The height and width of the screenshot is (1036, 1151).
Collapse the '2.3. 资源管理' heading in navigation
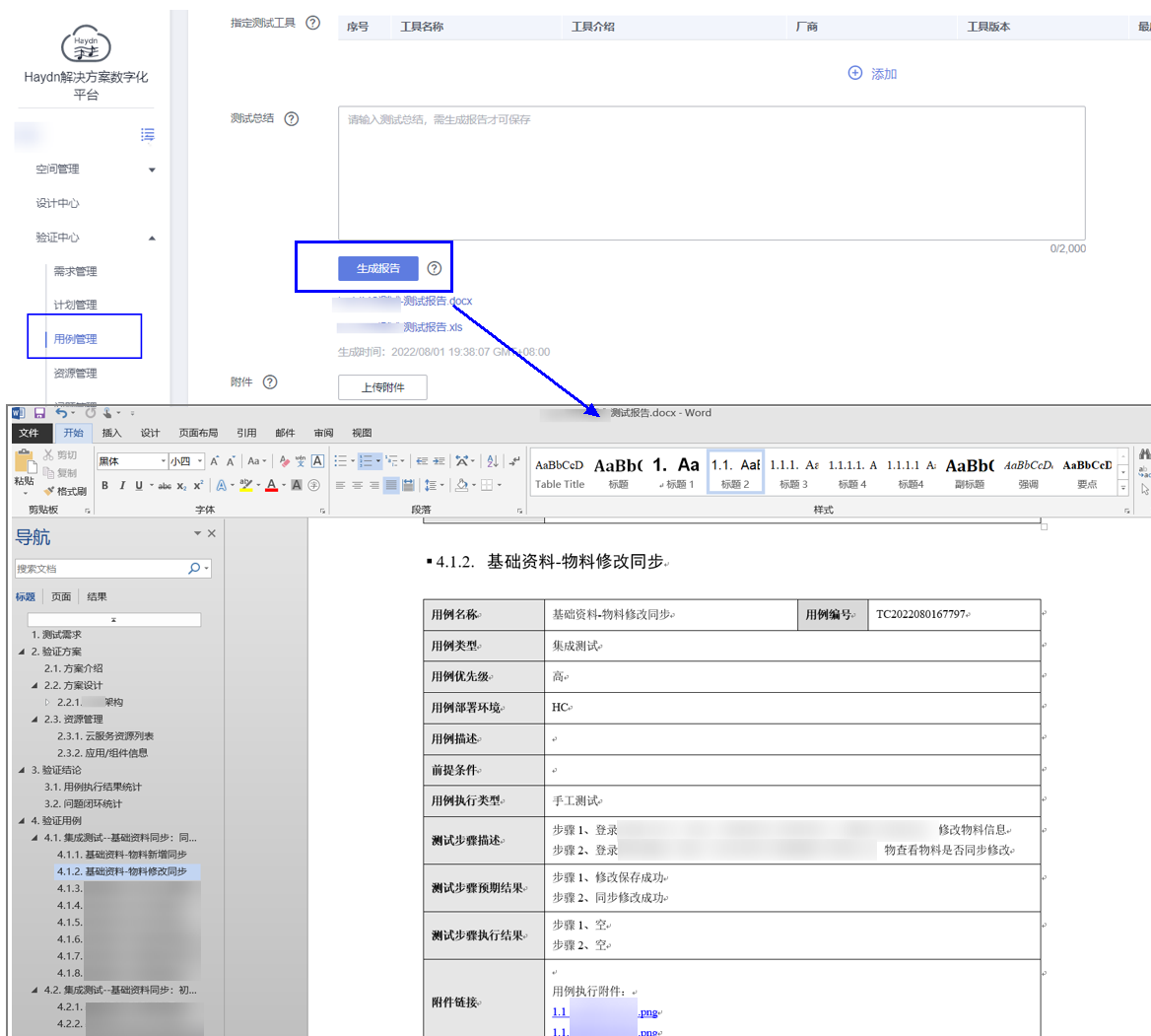34,720
